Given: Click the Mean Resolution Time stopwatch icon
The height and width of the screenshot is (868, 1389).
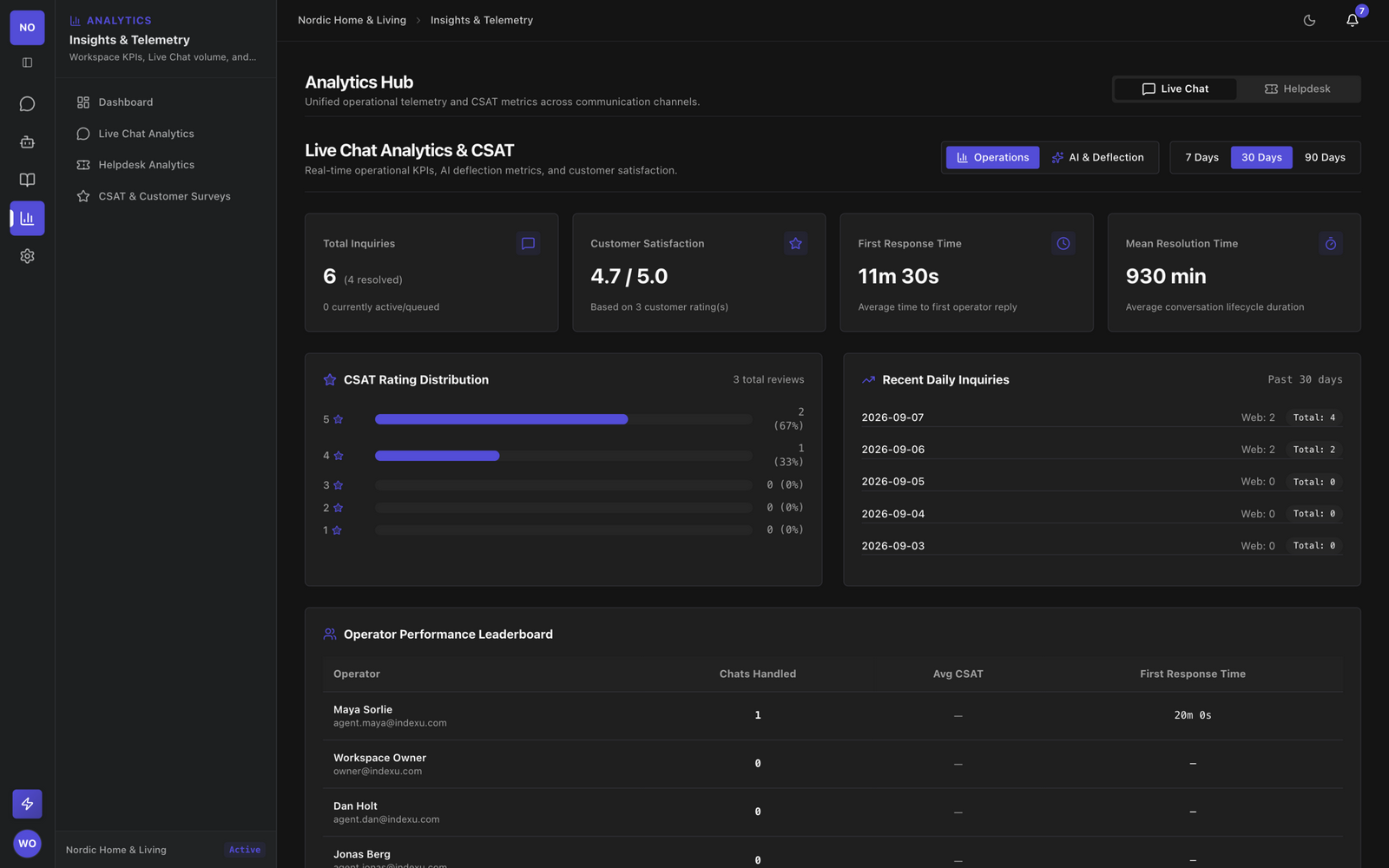Looking at the screenshot, I should coord(1330,244).
